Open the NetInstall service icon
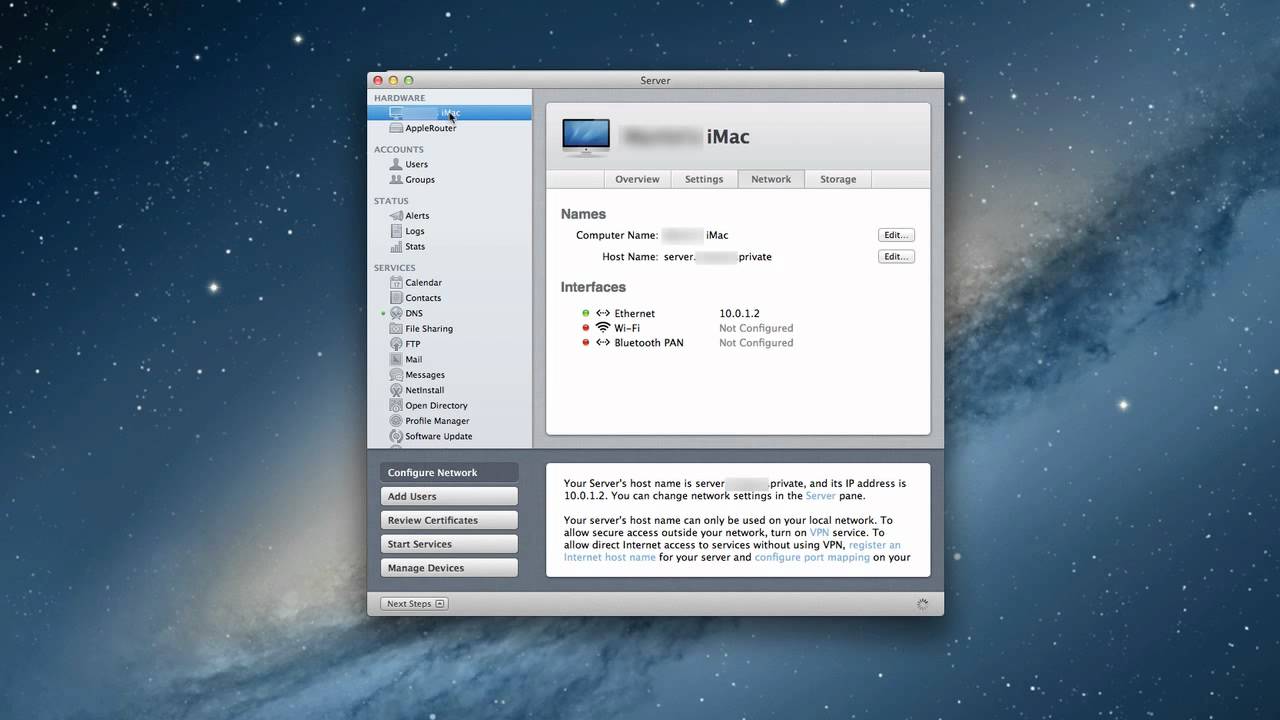 click(x=397, y=390)
